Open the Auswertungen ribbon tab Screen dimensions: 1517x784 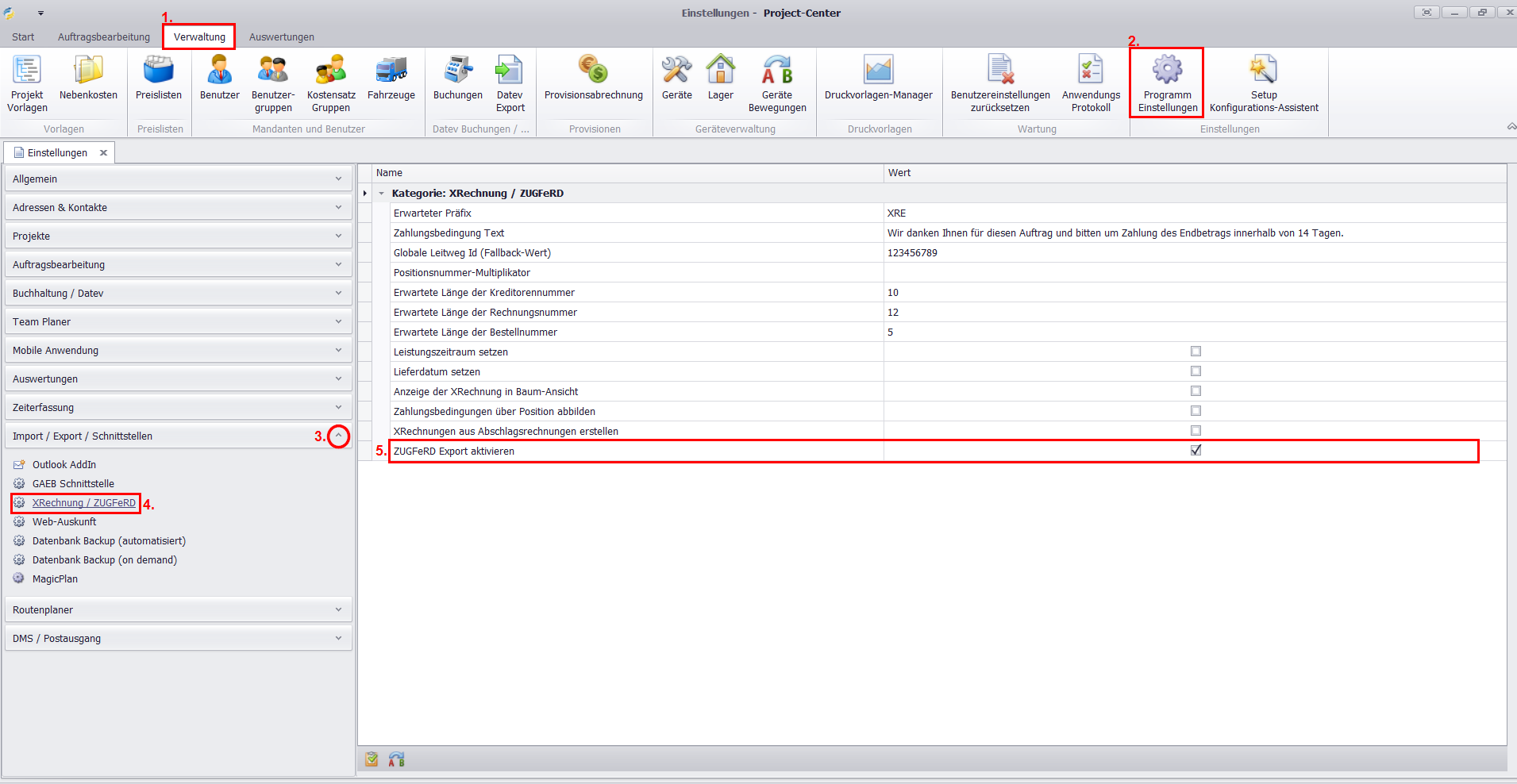(x=281, y=37)
